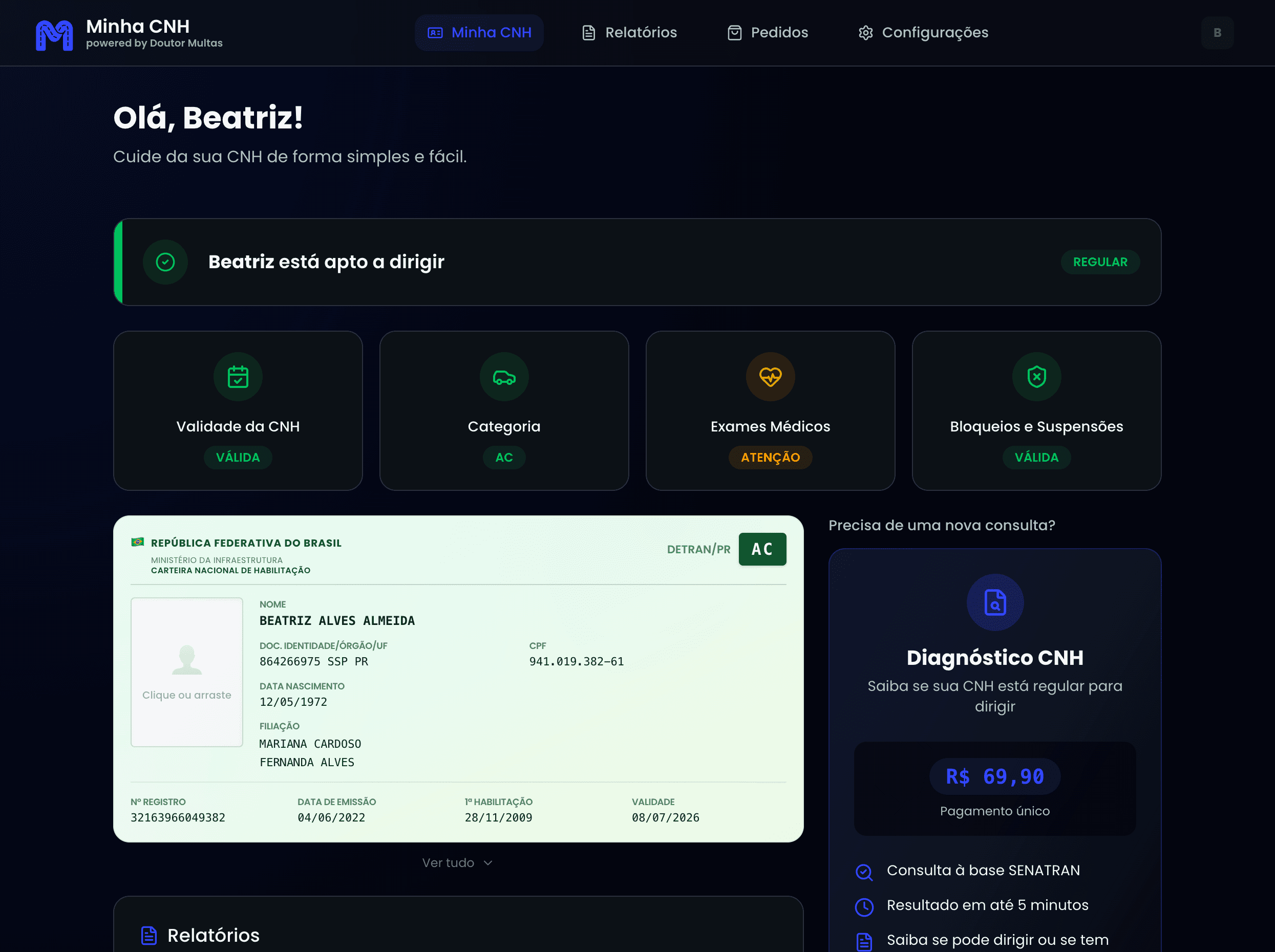Click the Categoria car icon
1275x952 pixels.
click(504, 377)
